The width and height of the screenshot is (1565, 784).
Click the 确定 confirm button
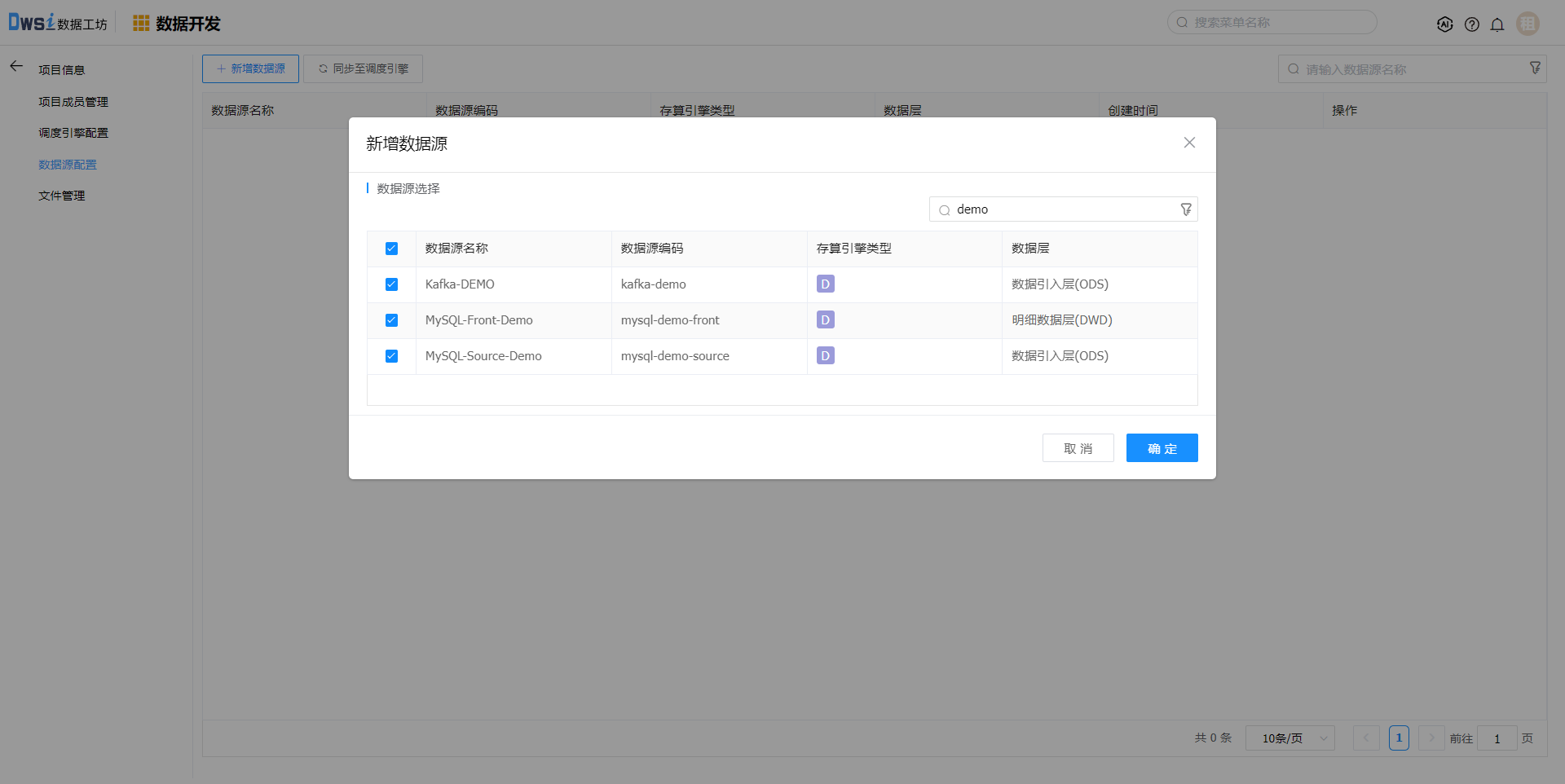coord(1162,448)
